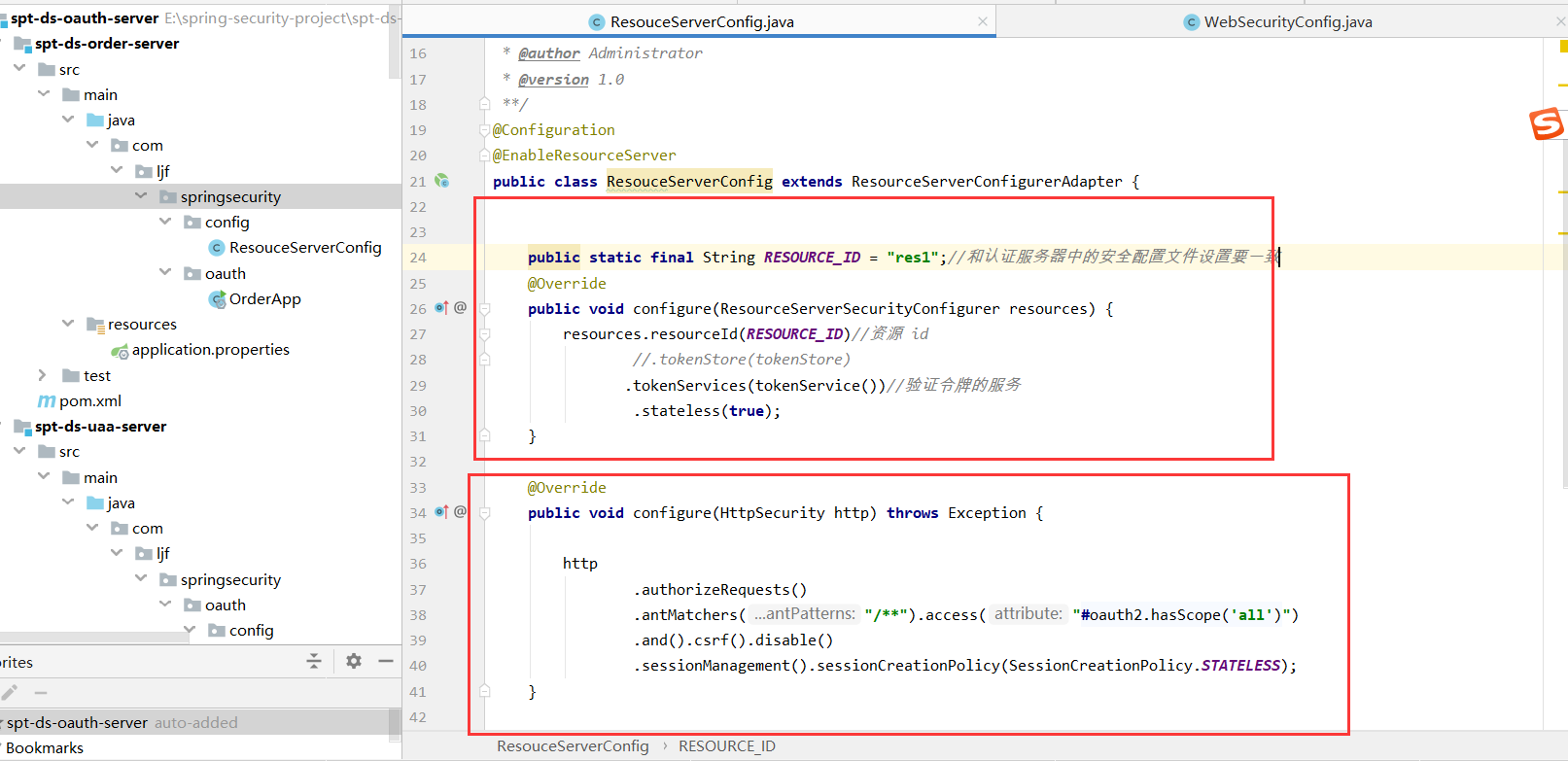Open application.properties file
This screenshot has width=1568, height=761.
(x=210, y=349)
